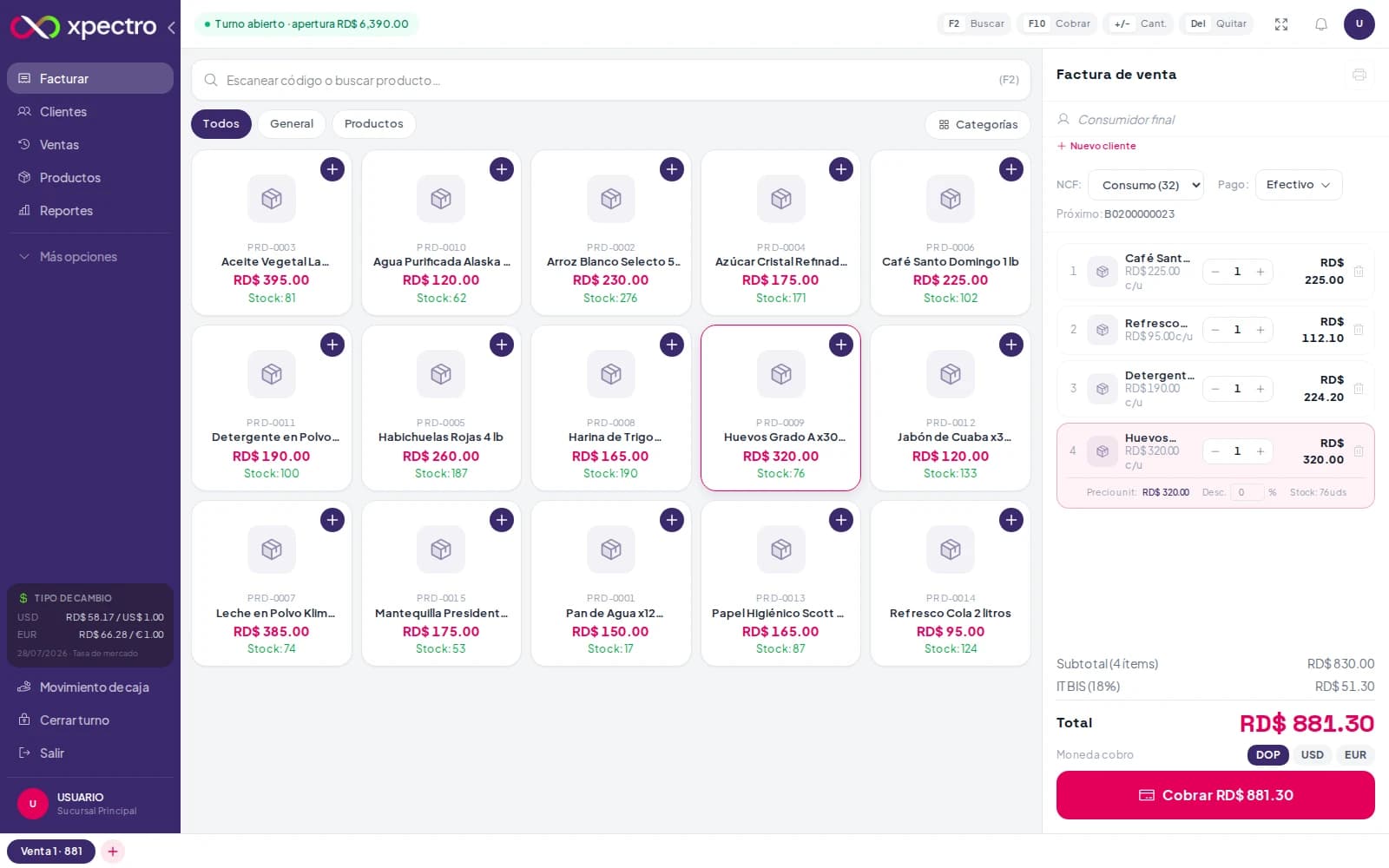Add Harina de Trigo using its plus icon

point(672,345)
